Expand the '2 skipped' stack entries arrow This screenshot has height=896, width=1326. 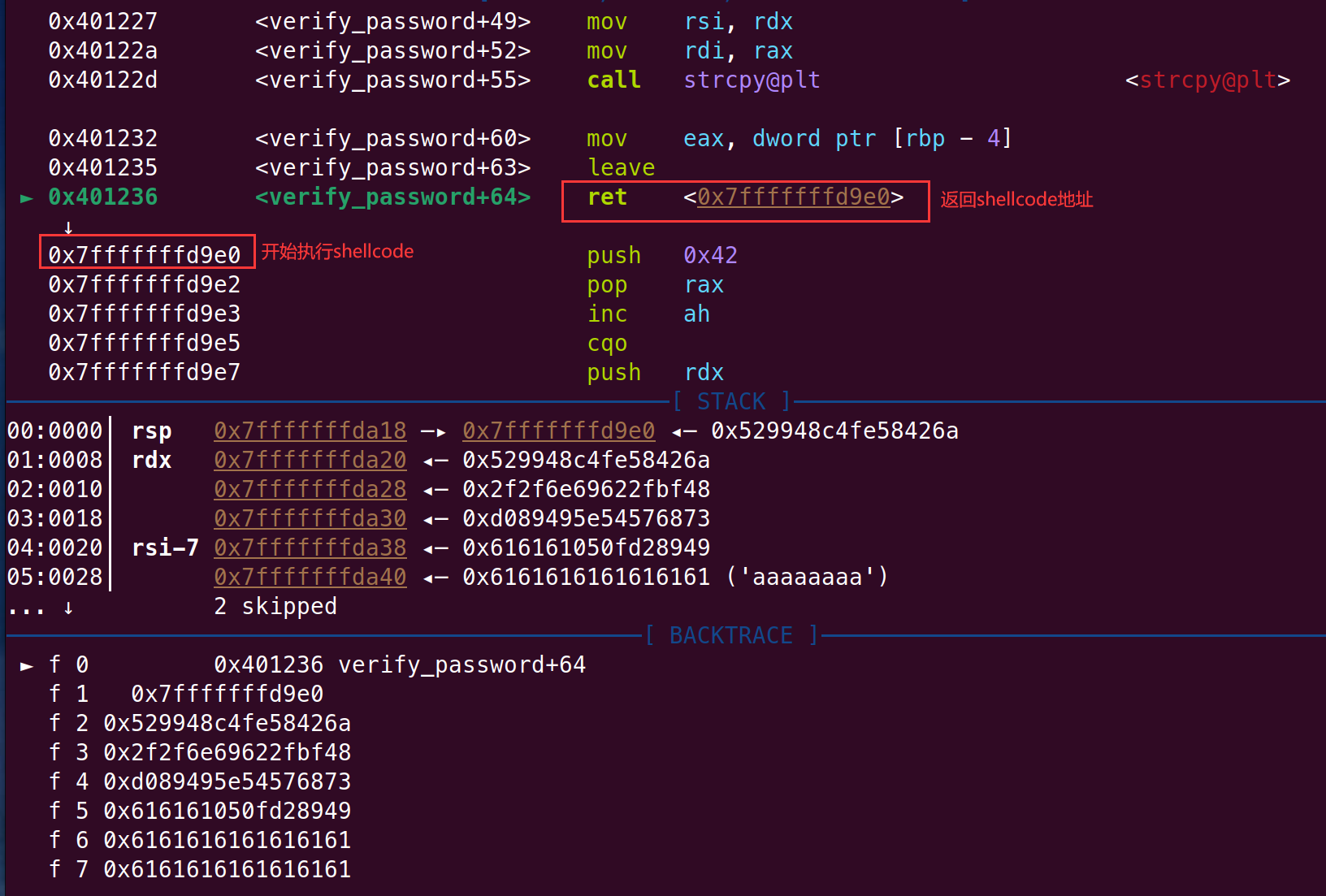[68, 608]
